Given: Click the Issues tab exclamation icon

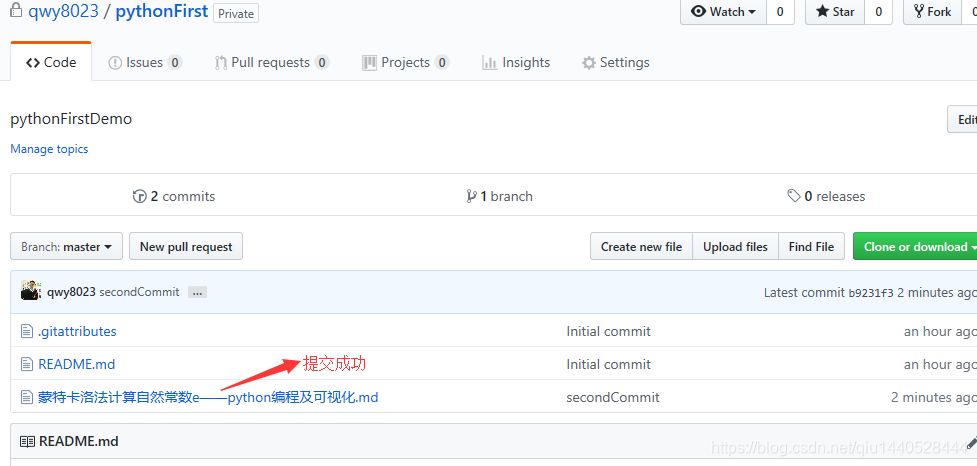Looking at the screenshot, I should pyautogui.click(x=115, y=63).
